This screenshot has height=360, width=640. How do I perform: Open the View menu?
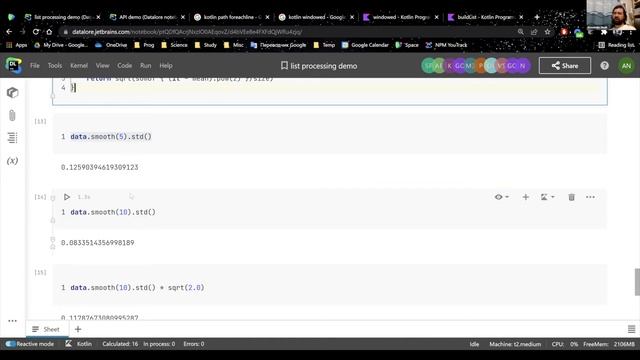click(x=102, y=65)
